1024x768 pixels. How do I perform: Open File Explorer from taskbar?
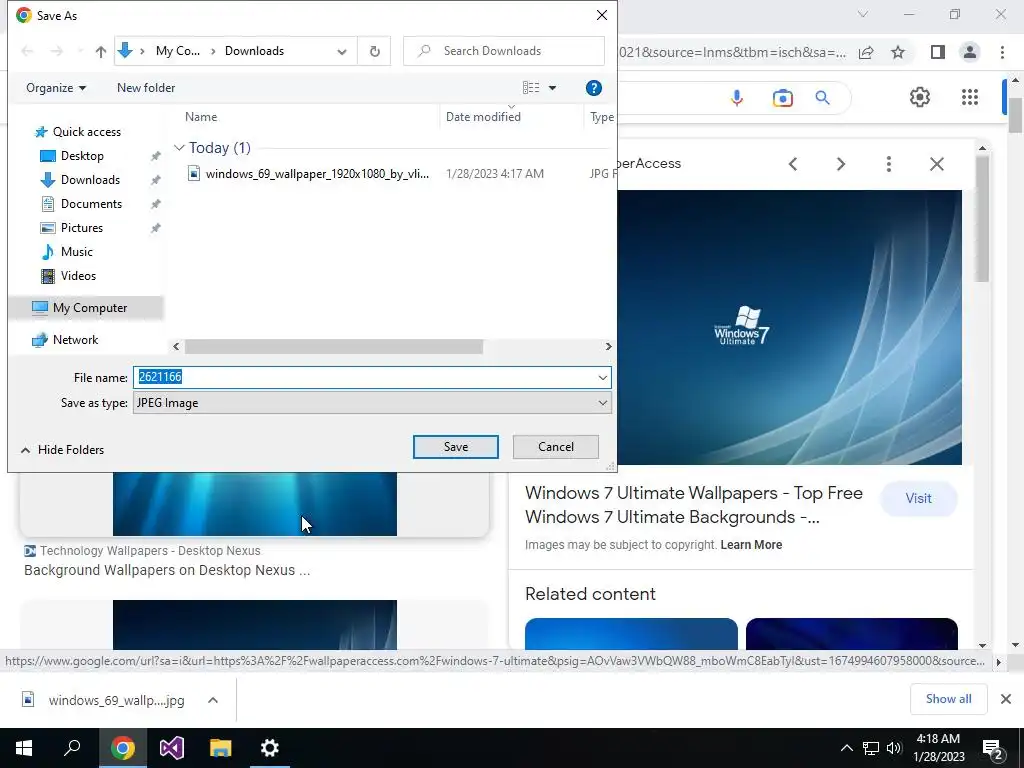pyautogui.click(x=221, y=748)
